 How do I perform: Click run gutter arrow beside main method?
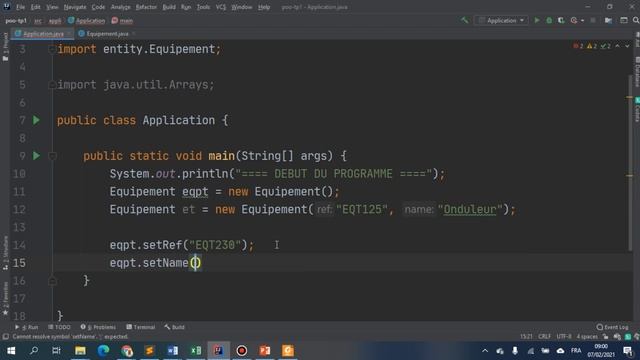click(36, 156)
